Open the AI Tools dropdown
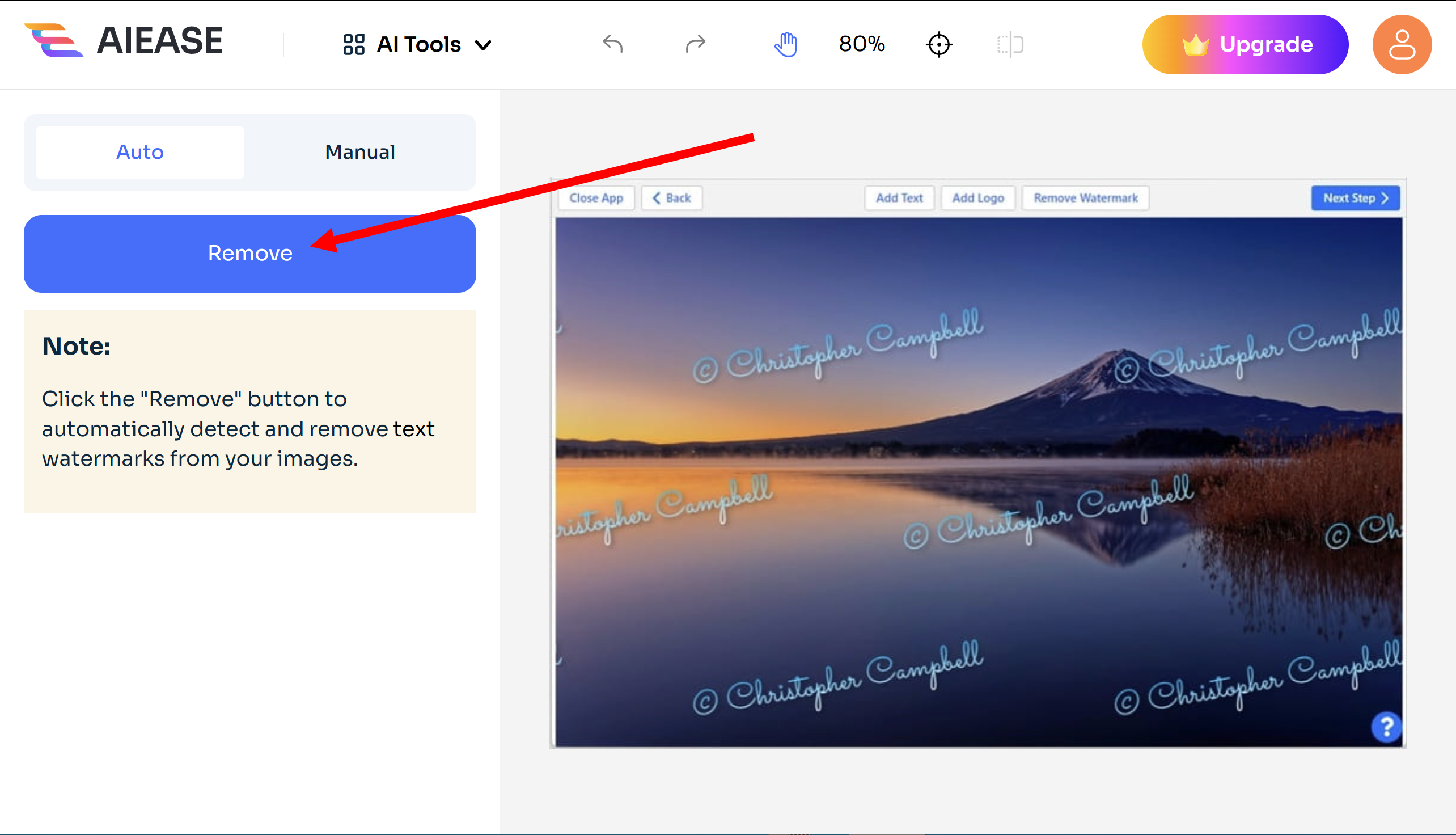 (x=417, y=44)
